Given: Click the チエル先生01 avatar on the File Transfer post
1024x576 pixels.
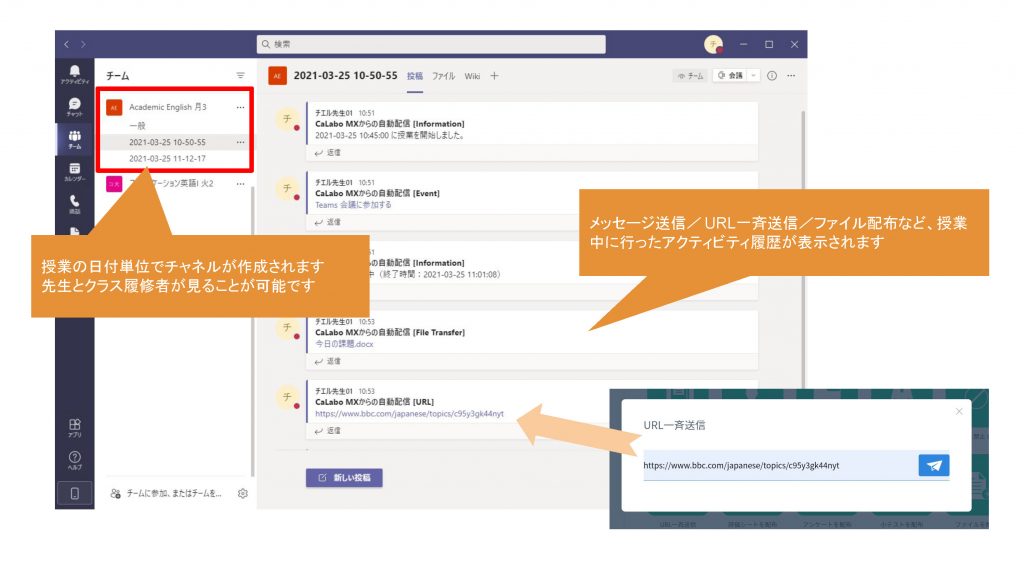Looking at the screenshot, I should coord(287,327).
